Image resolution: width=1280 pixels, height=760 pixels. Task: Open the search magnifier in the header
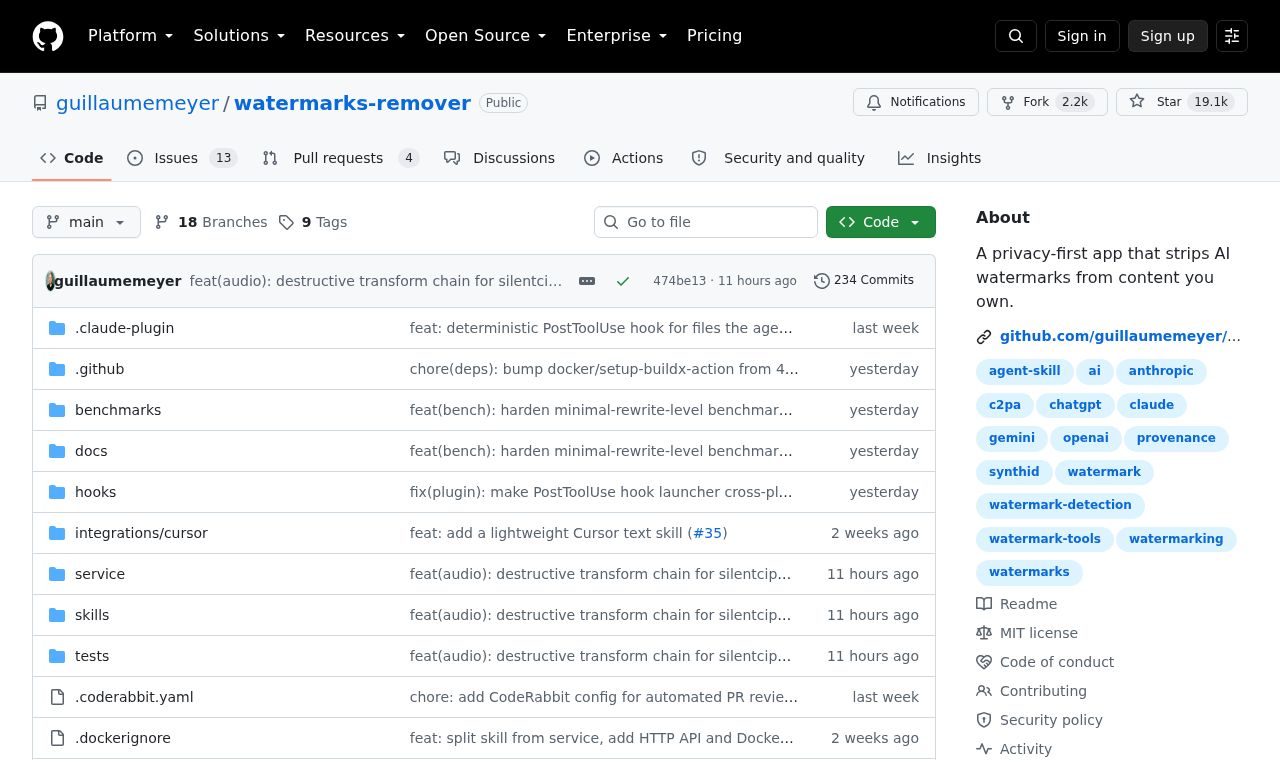pos(1016,36)
